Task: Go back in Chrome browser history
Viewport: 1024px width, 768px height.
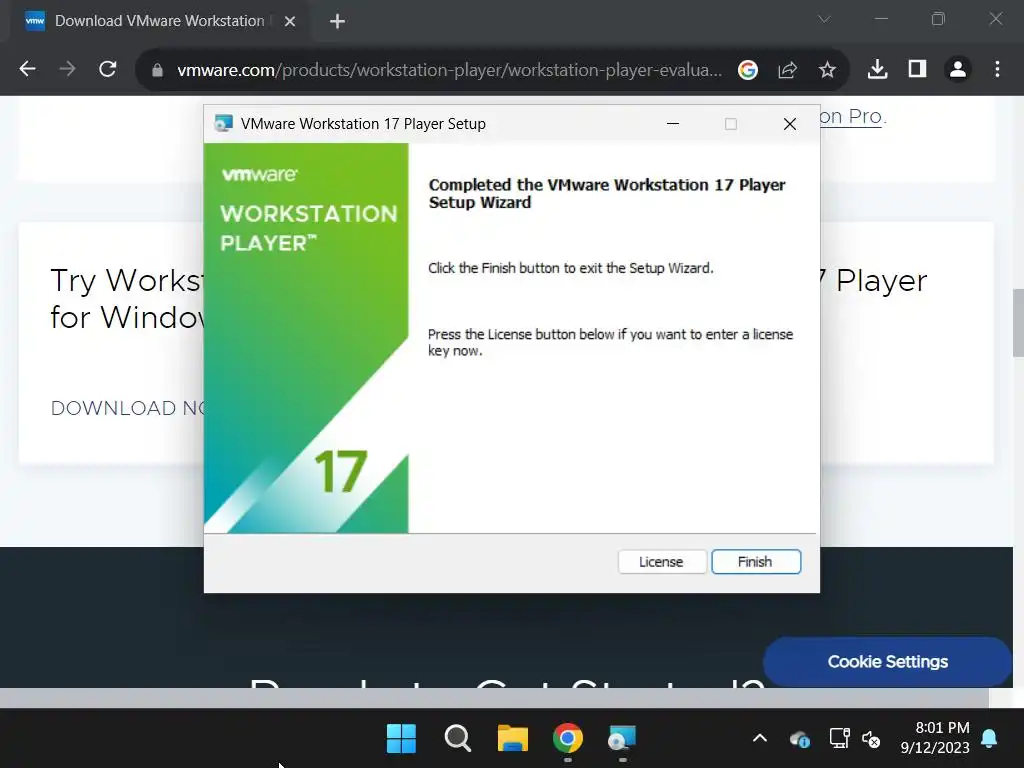Action: (27, 69)
